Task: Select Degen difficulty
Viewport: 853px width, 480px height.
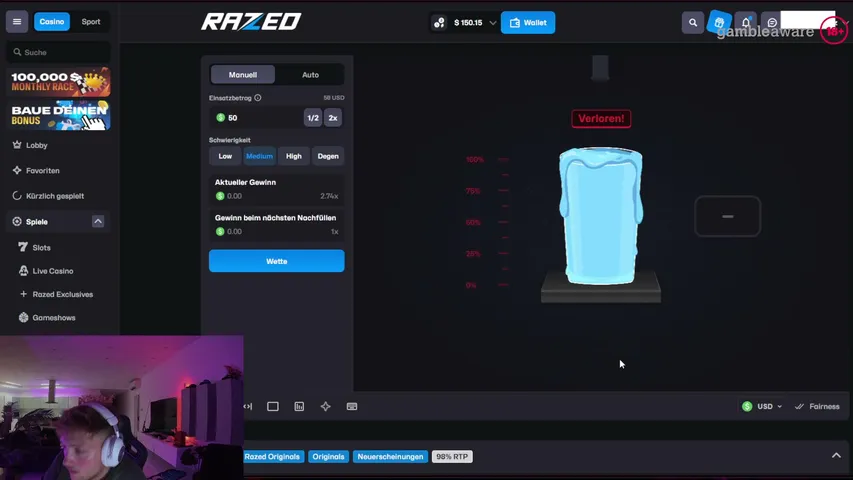Action: pyautogui.click(x=328, y=156)
